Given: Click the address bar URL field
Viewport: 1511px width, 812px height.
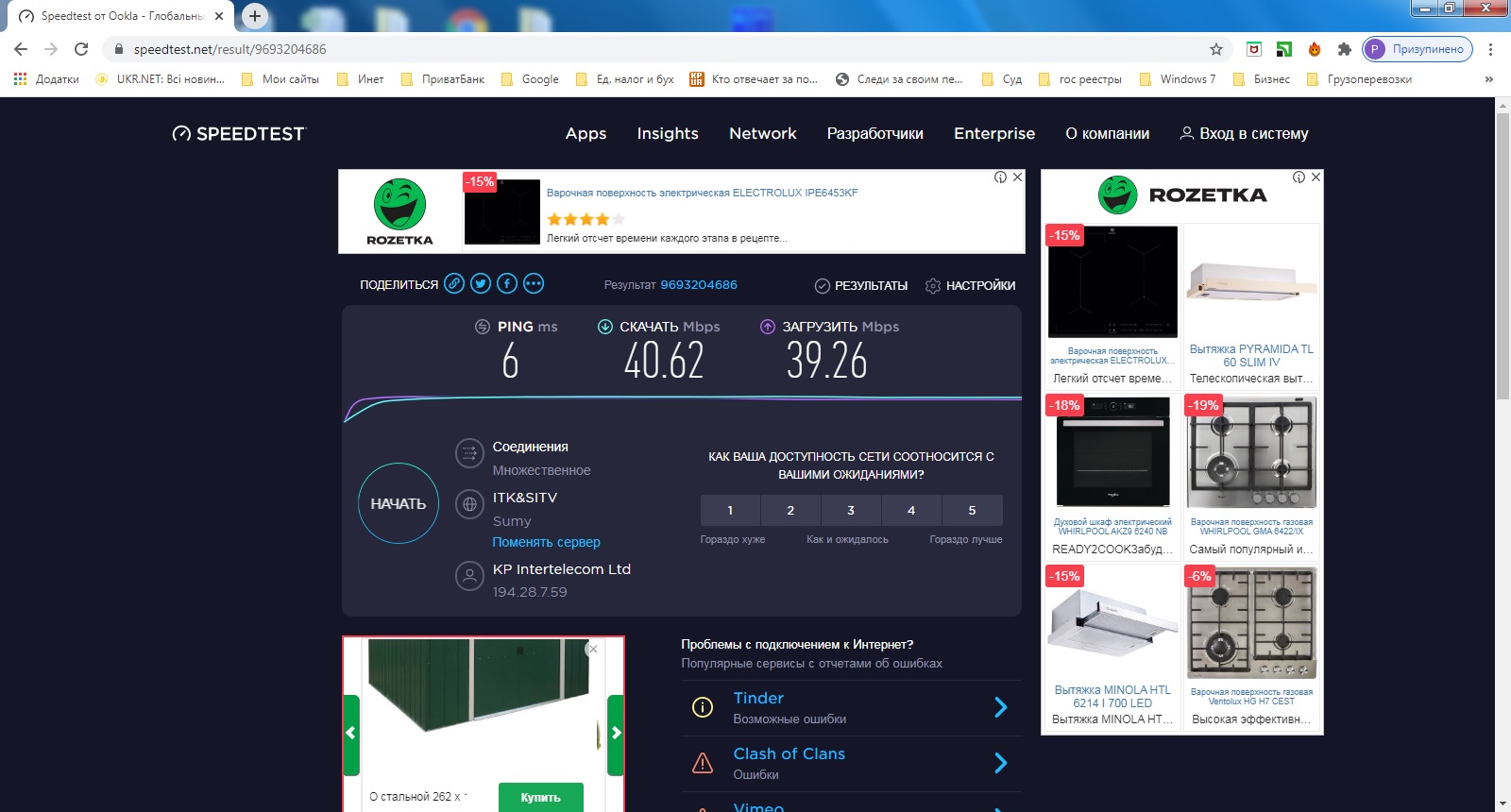Looking at the screenshot, I should pyautogui.click(x=661, y=49).
